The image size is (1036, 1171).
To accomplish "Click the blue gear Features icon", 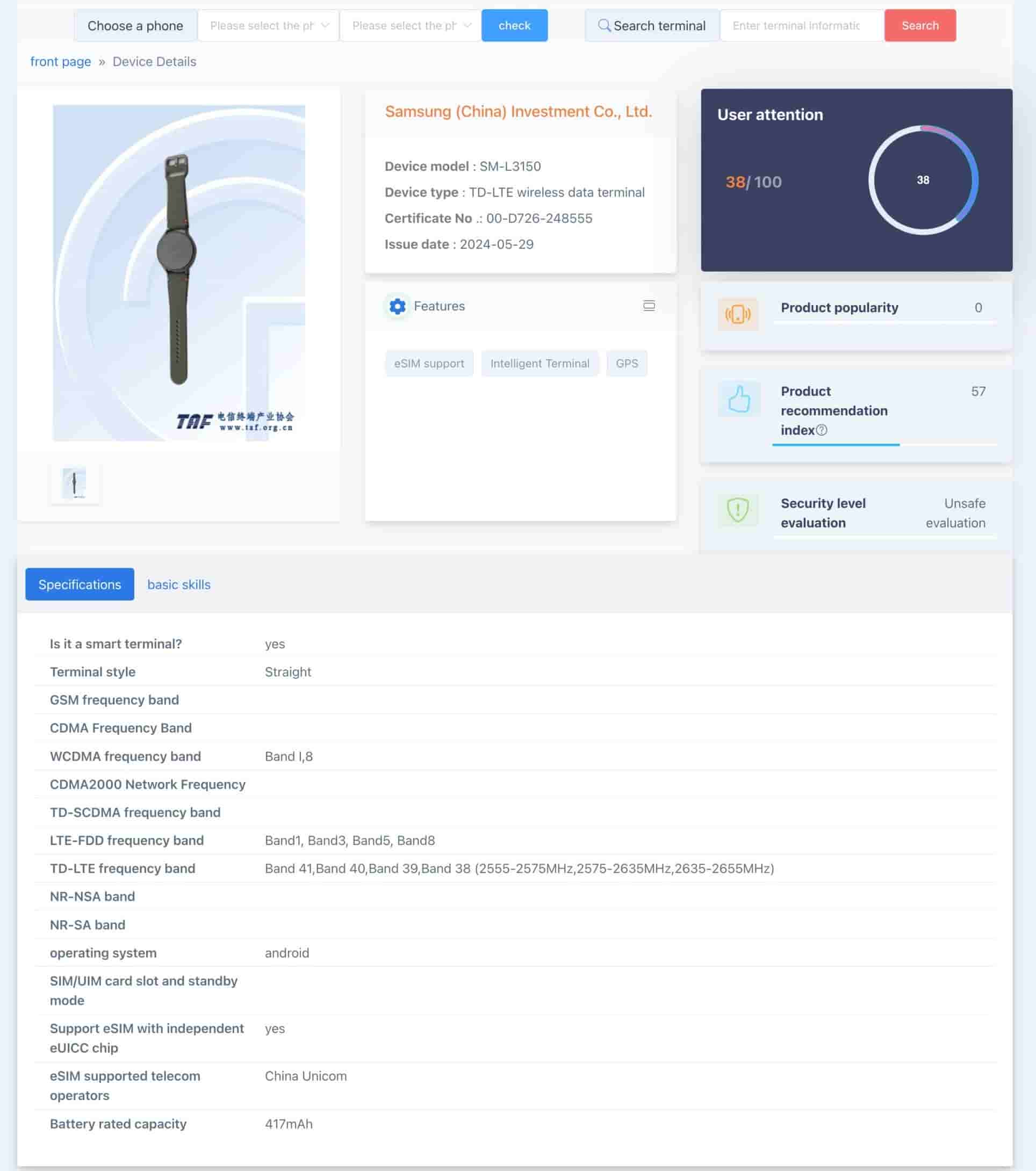I will tap(397, 307).
